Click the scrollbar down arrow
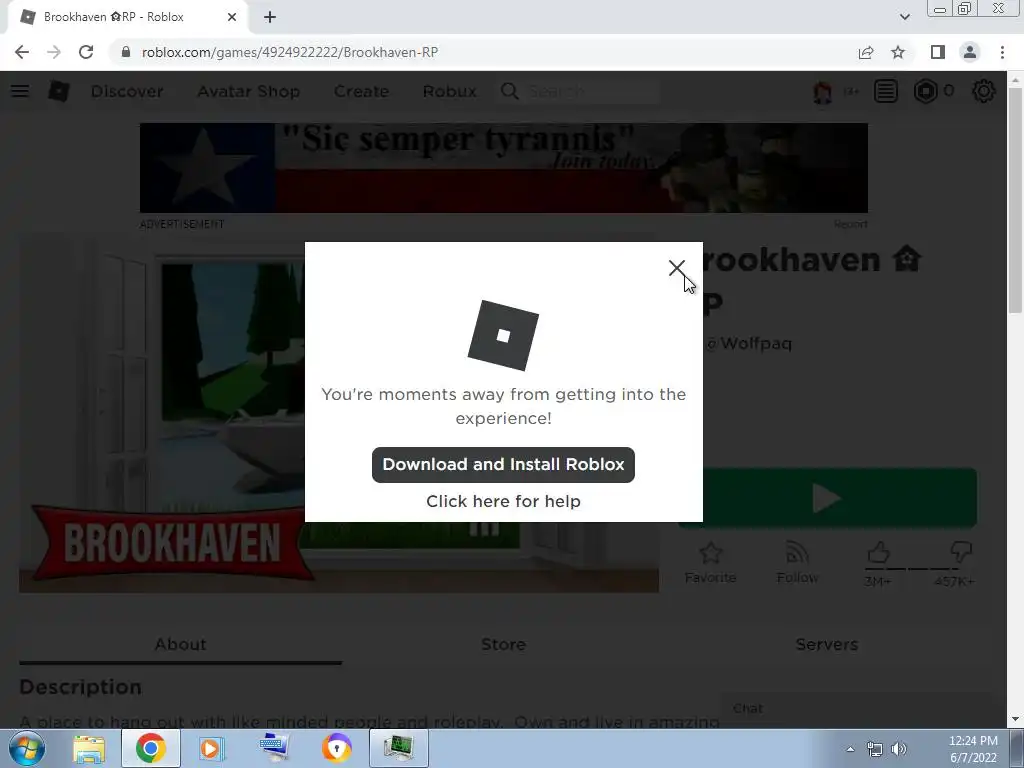The image size is (1024, 768). coord(1015,718)
